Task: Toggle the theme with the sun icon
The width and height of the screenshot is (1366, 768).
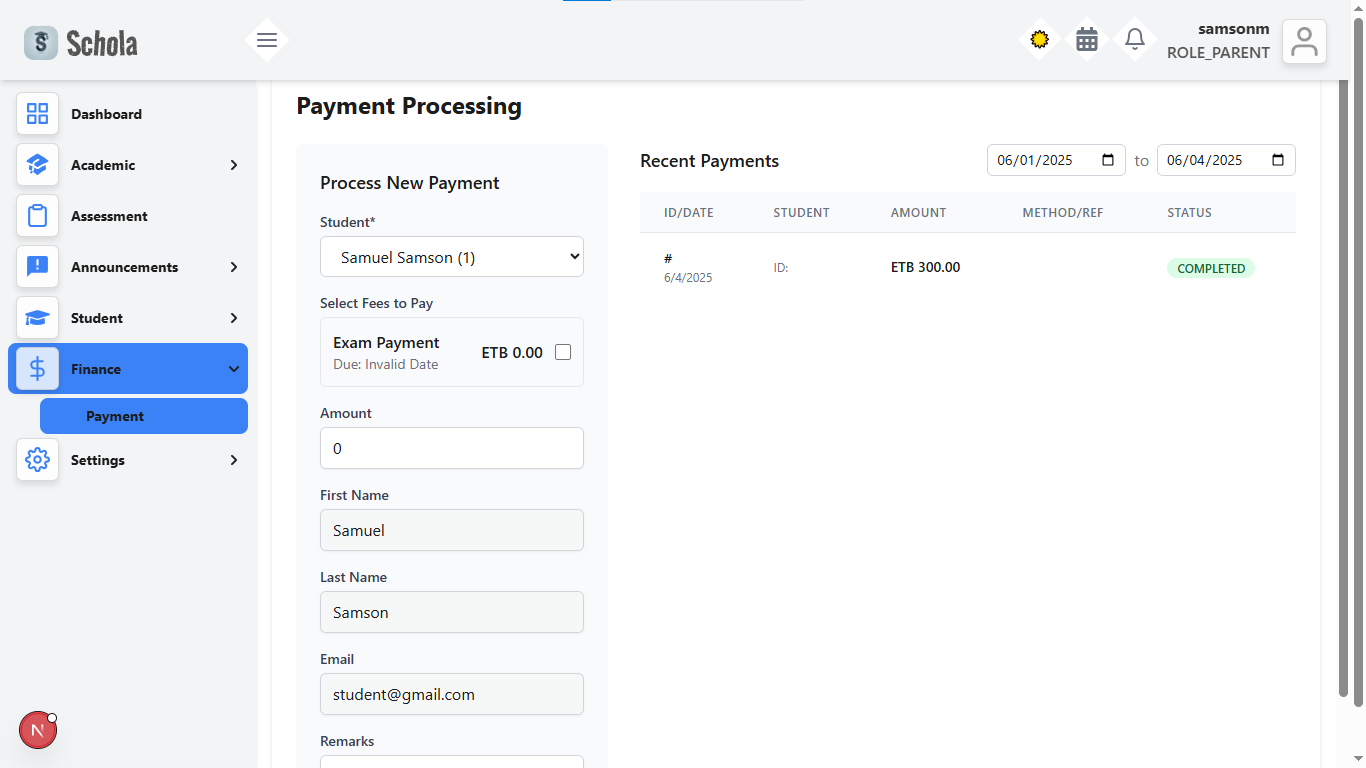Action: tap(1039, 39)
